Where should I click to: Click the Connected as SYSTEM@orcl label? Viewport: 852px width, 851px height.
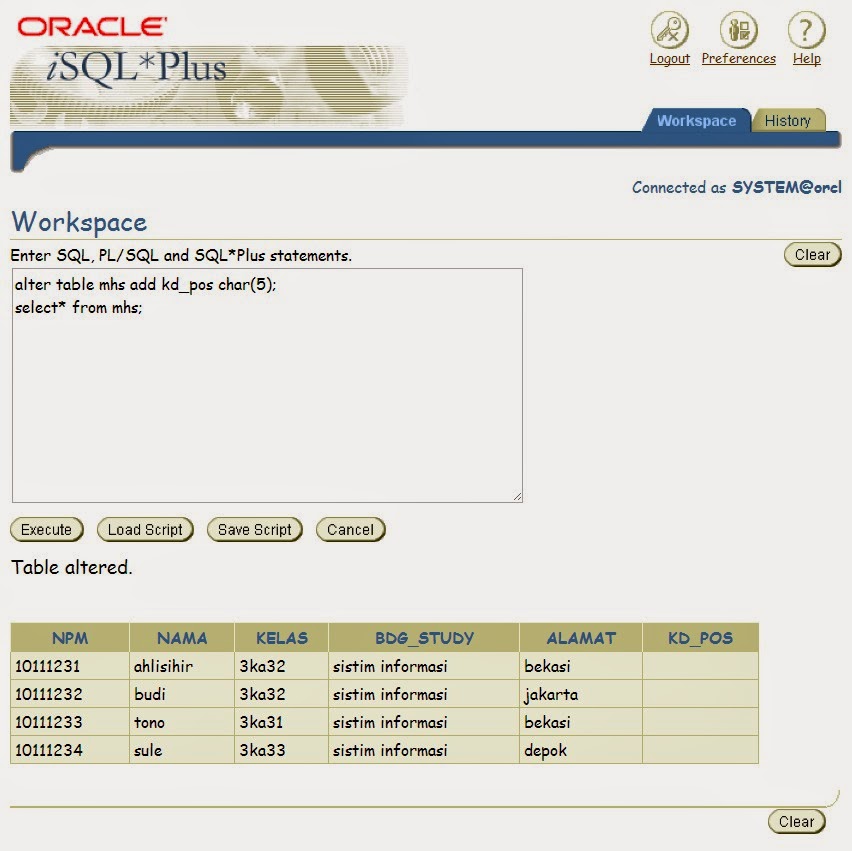(737, 187)
